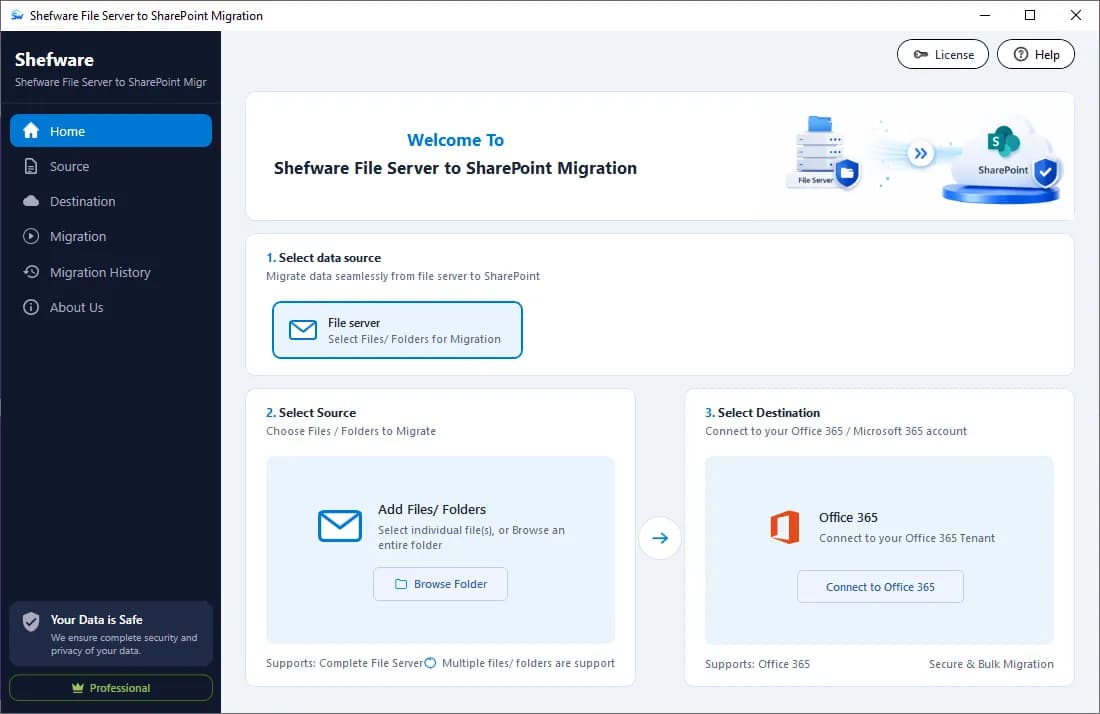
Task: Click the Migration play-circle icon
Action: (x=31, y=236)
